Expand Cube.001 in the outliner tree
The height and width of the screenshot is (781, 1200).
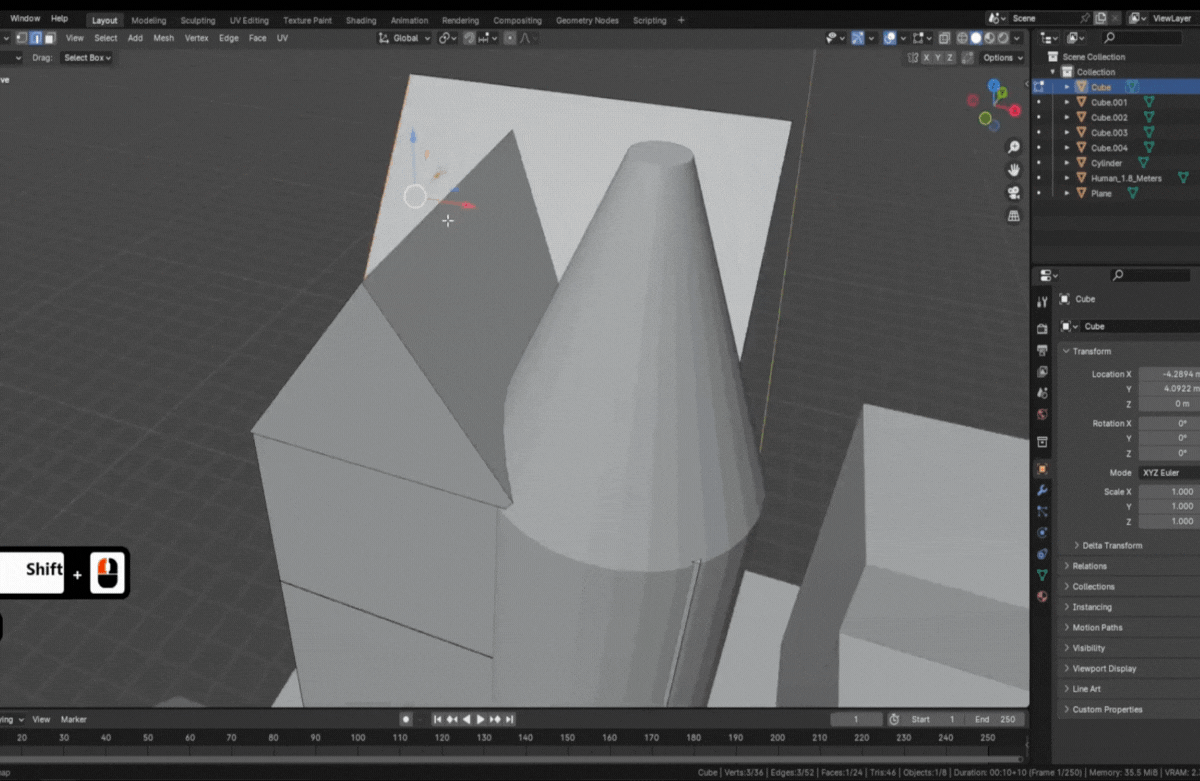click(1067, 102)
